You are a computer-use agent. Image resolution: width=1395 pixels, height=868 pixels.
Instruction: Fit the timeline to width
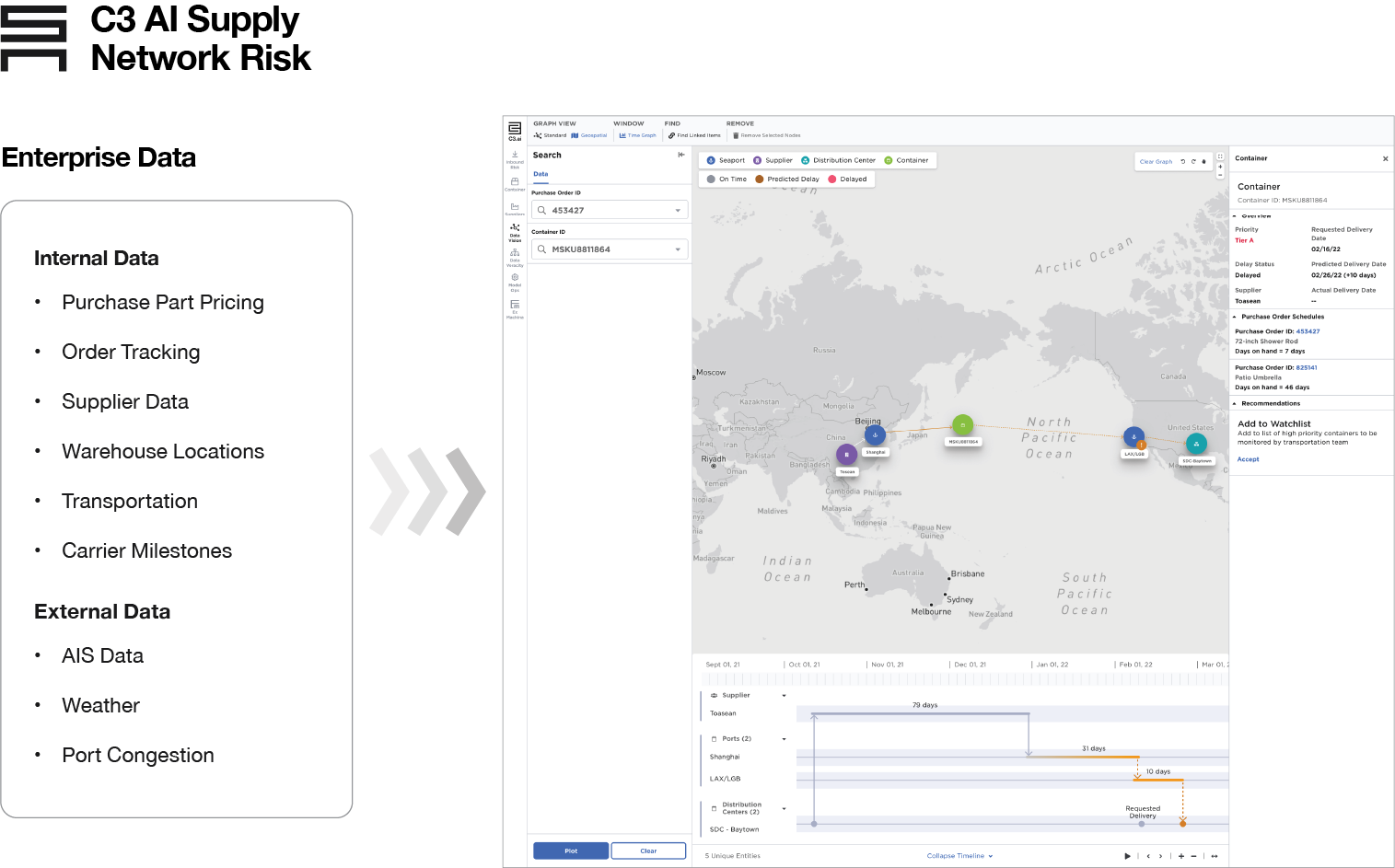(x=1214, y=856)
